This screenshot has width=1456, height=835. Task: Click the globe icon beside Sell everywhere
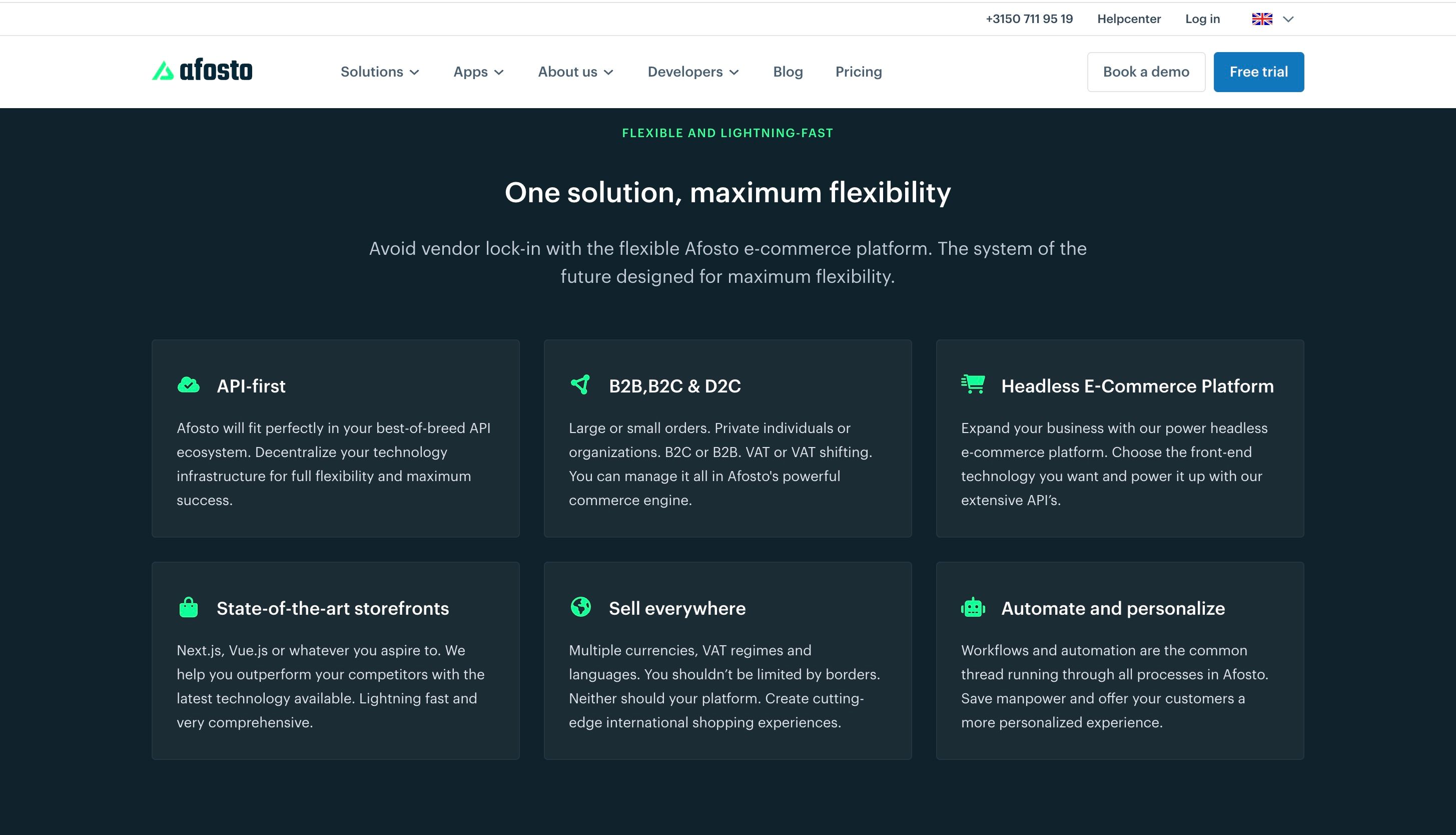580,607
